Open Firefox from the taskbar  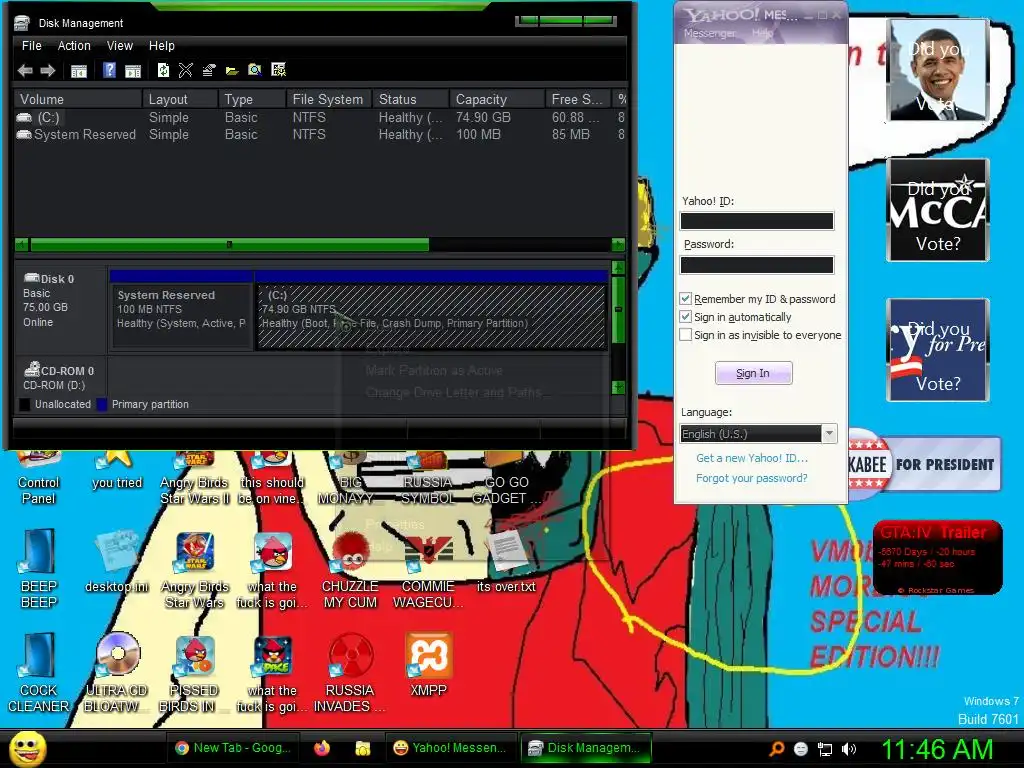click(x=322, y=748)
